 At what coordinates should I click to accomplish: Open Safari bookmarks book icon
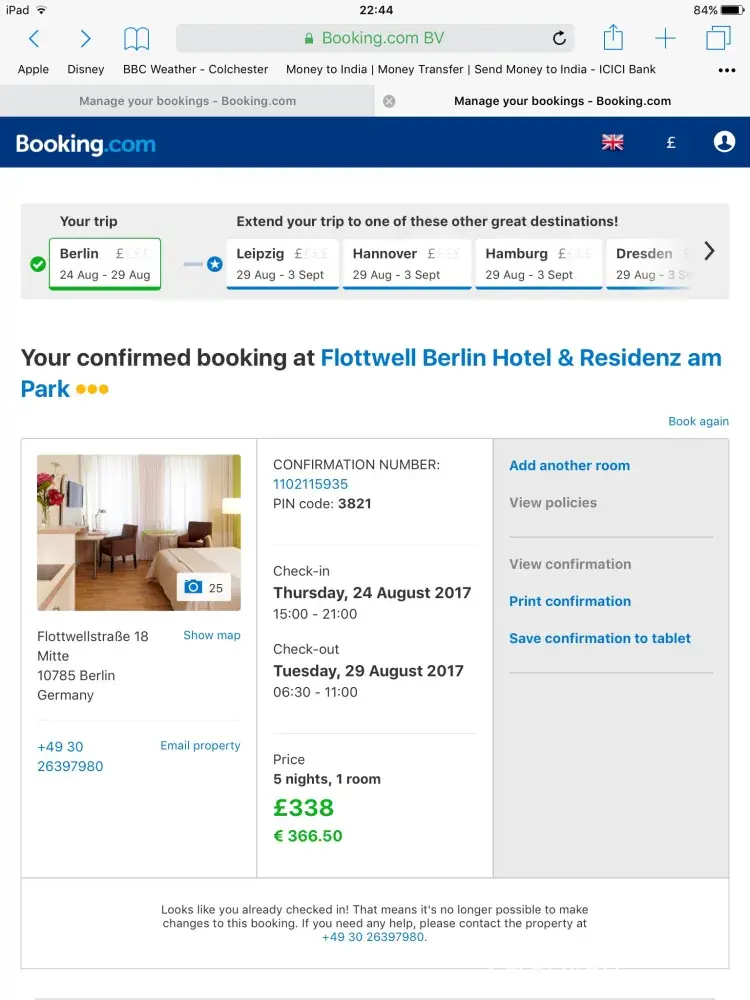(x=136, y=39)
